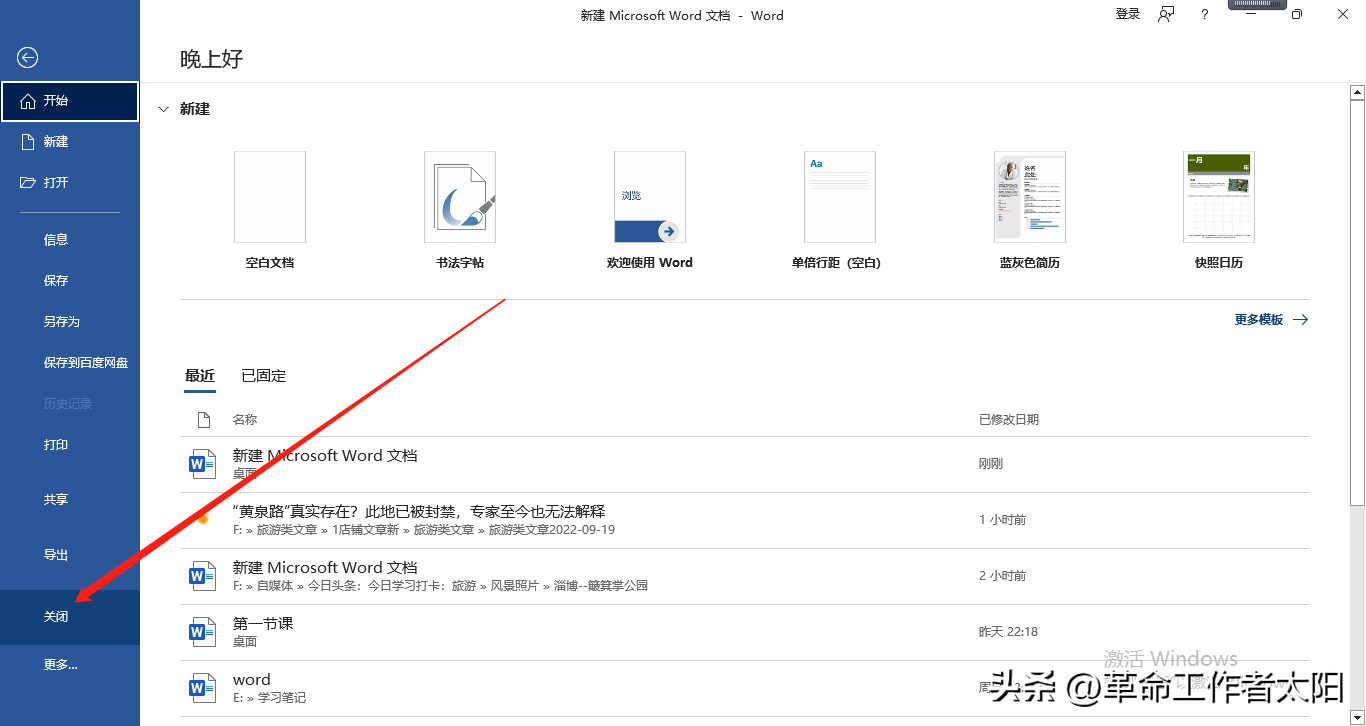Open the 打印 page
The height and width of the screenshot is (726, 1366).
pyautogui.click(x=70, y=445)
